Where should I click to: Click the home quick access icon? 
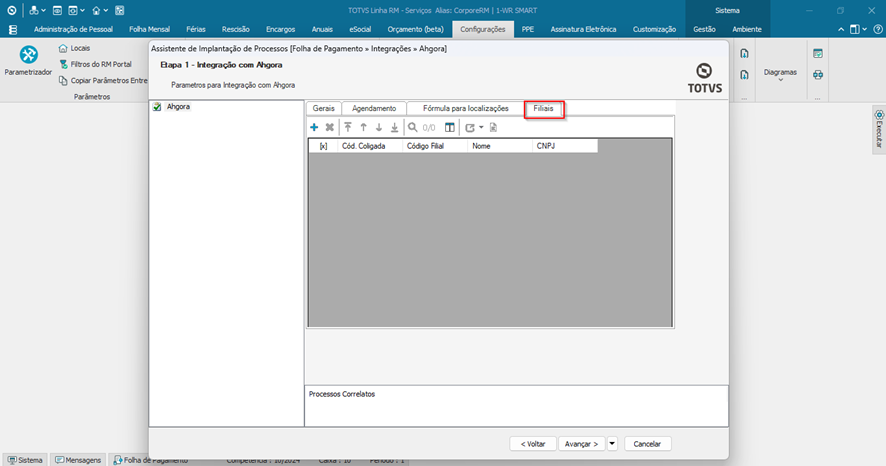[97, 10]
